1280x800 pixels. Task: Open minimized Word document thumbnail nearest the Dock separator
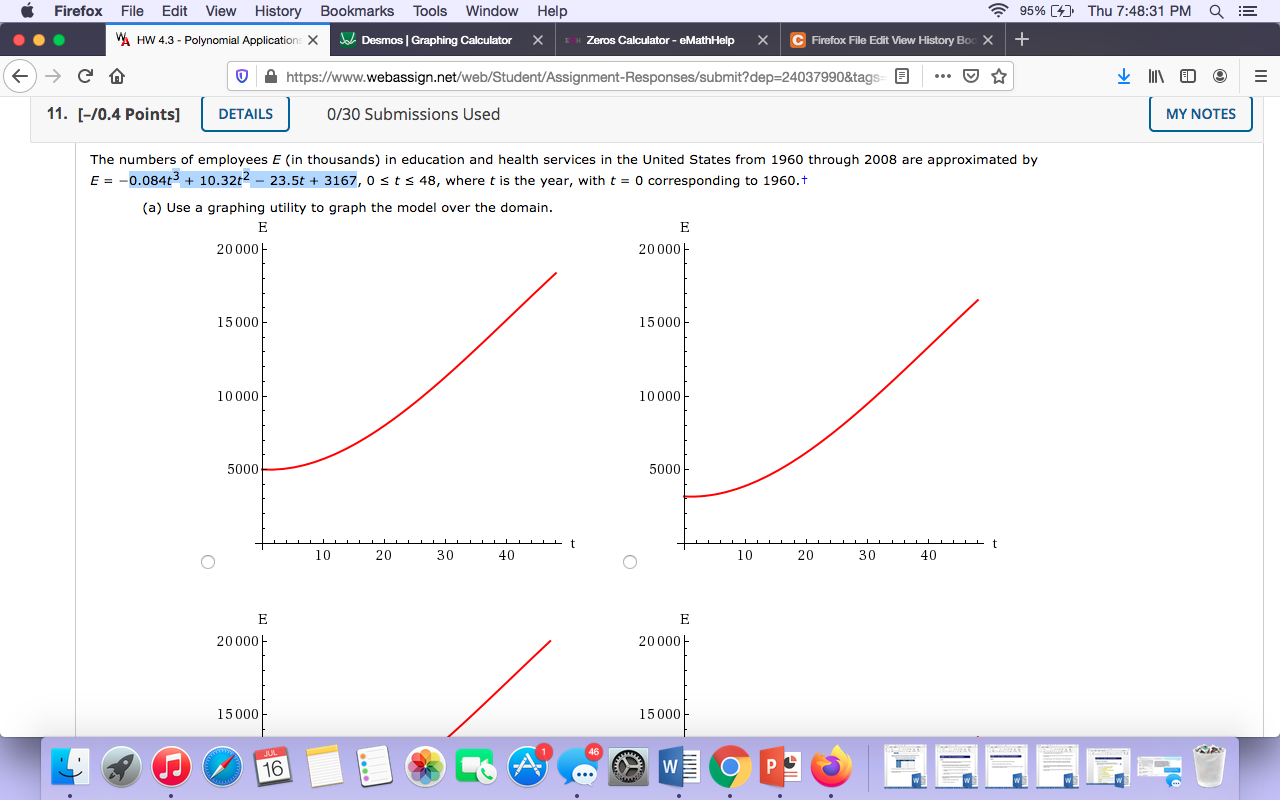pos(906,767)
